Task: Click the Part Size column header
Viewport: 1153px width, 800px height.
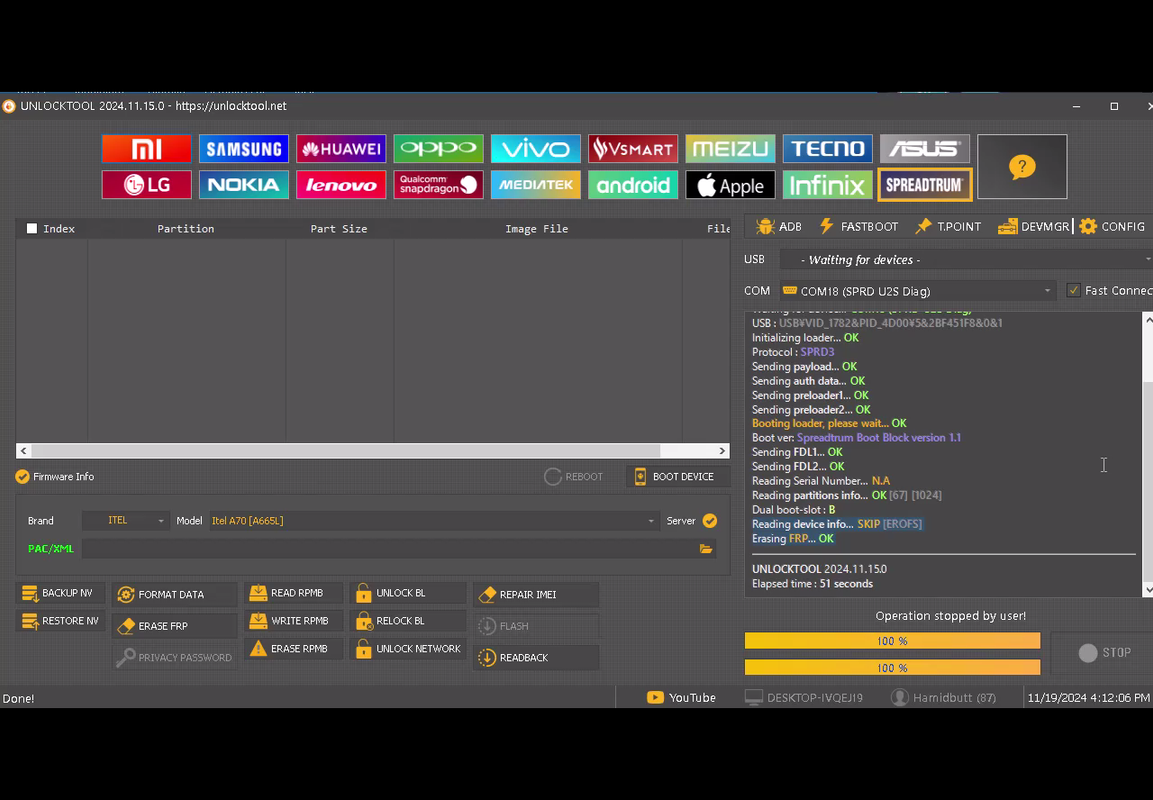Action: coord(338,229)
